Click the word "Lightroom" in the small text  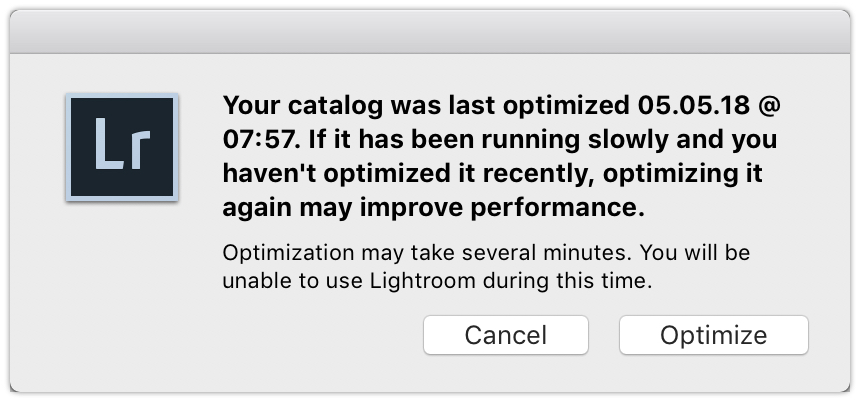423,282
